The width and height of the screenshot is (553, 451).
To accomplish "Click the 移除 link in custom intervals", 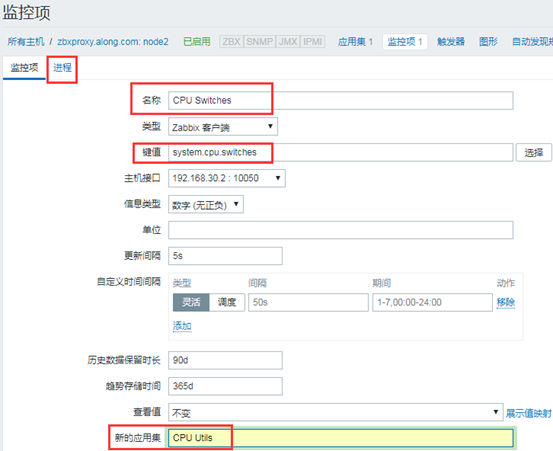I will coord(506,302).
